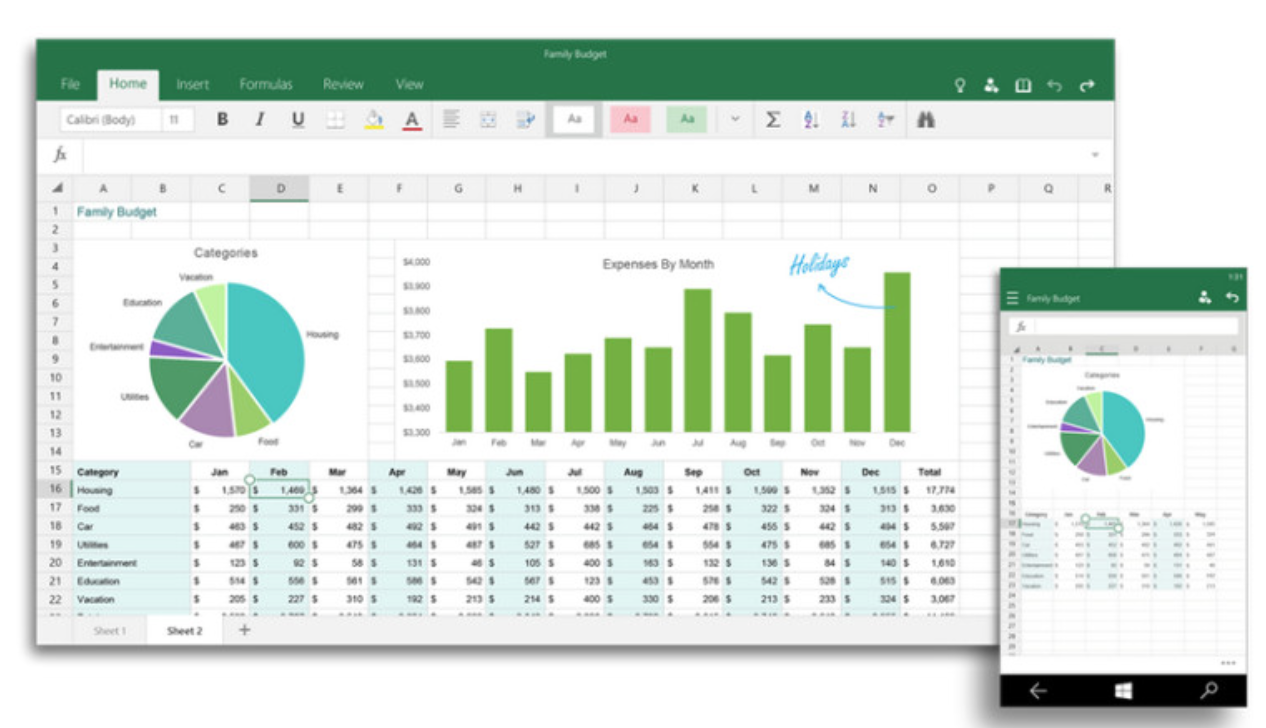
Task: Toggle italic text formatting
Action: pyautogui.click(x=259, y=120)
